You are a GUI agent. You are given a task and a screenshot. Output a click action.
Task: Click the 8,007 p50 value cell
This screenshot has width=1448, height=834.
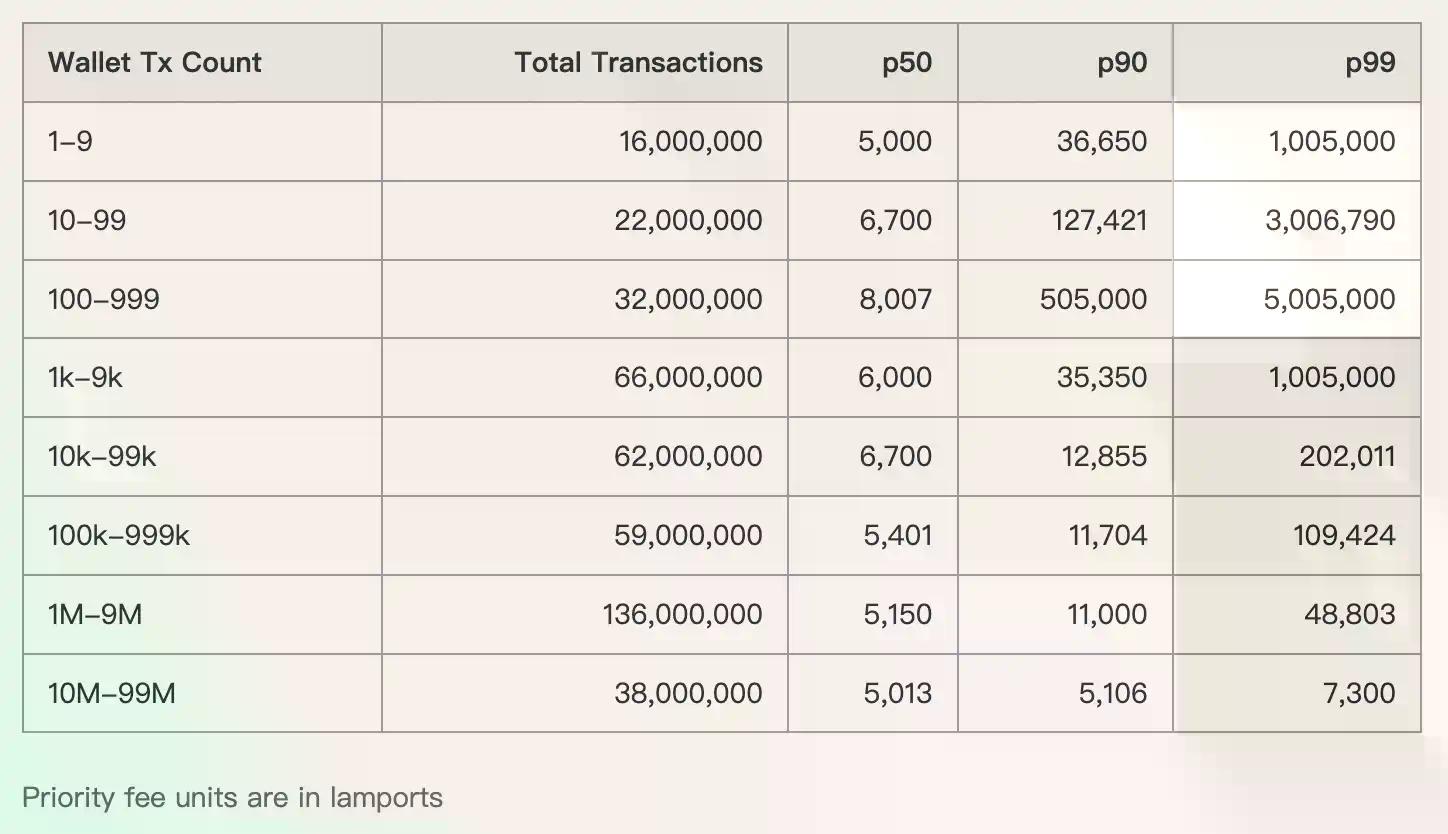[x=895, y=299]
